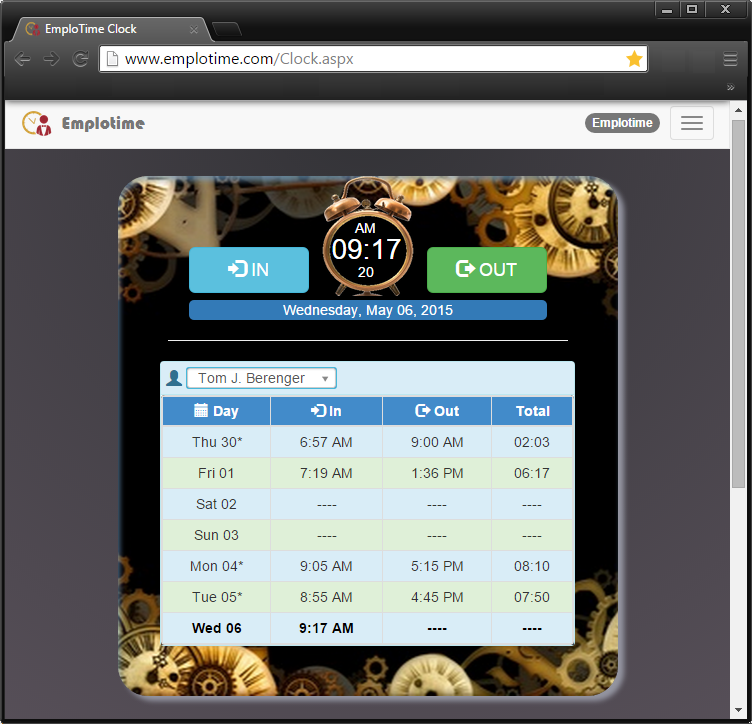The image size is (752, 724).
Task: Select the 9:05 AM in-time cell
Action: 326,566
